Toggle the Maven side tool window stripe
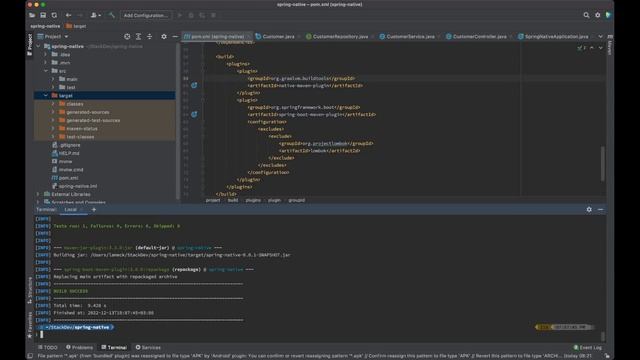The width and height of the screenshot is (640, 360). pos(610,45)
